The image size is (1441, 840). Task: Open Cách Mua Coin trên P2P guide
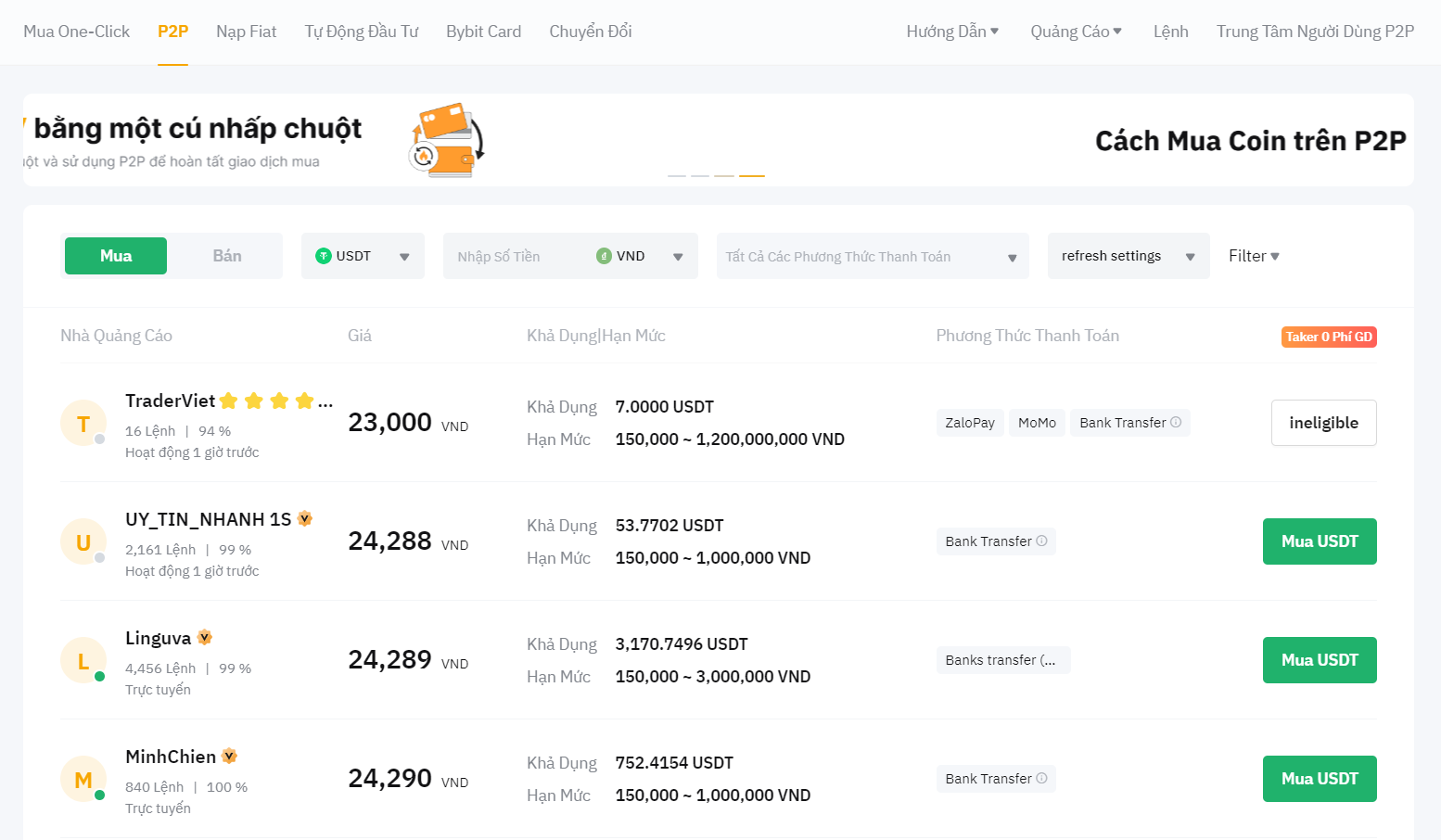[x=1250, y=141]
